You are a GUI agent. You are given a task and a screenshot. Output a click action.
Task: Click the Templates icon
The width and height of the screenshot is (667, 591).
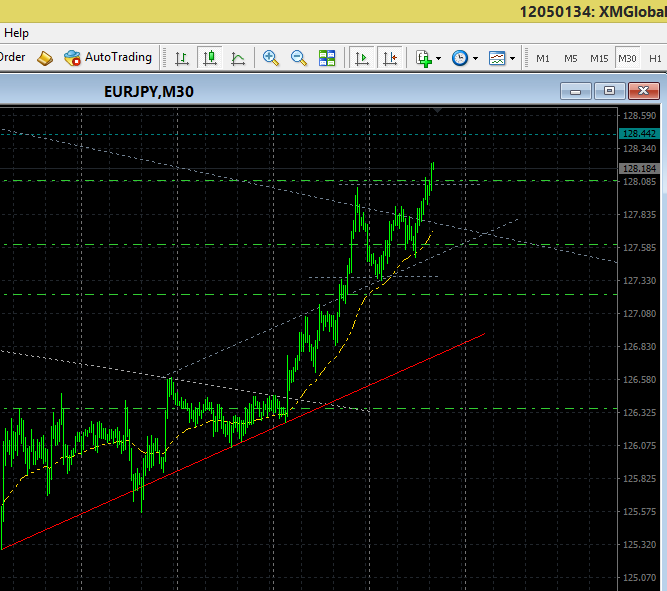point(497,58)
